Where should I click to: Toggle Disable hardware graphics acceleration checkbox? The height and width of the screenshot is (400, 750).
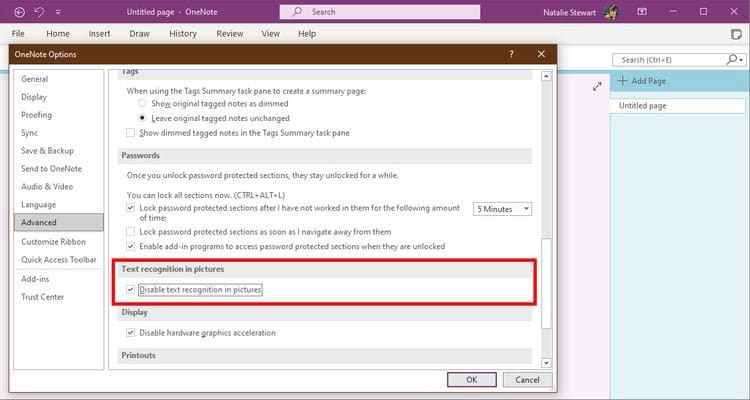tap(130, 333)
